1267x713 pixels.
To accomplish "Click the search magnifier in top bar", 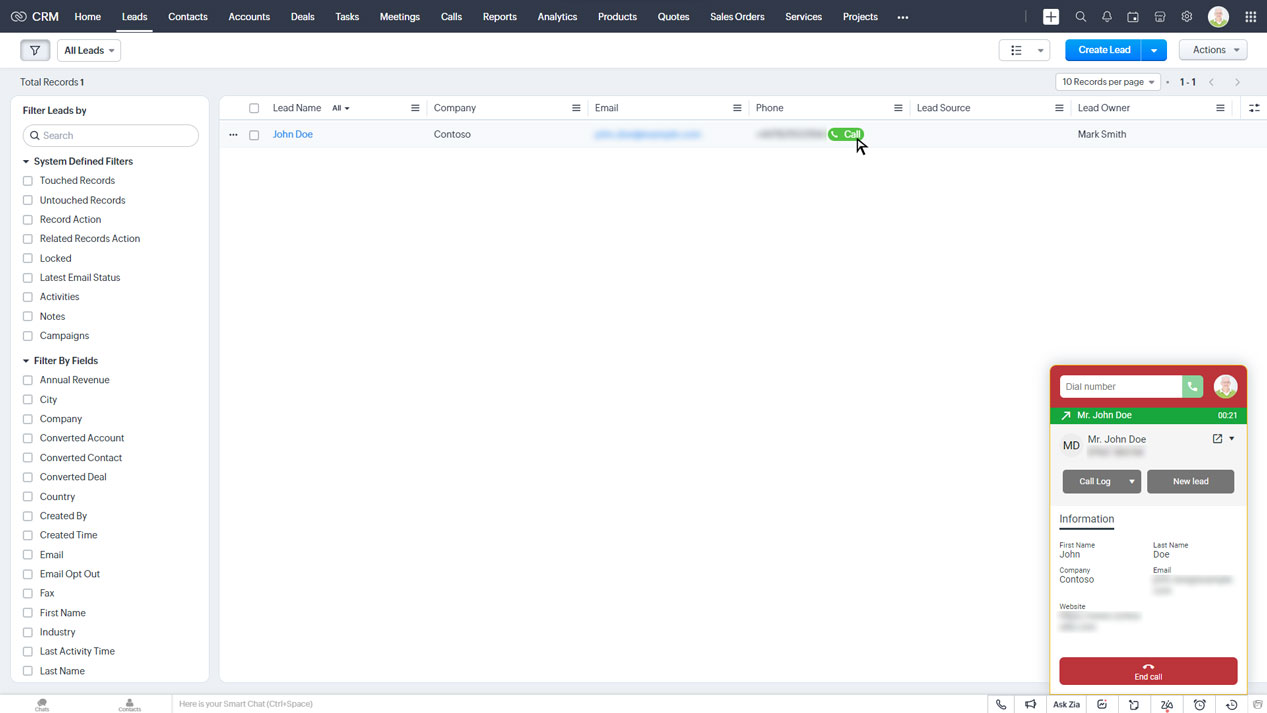I will 1081,17.
